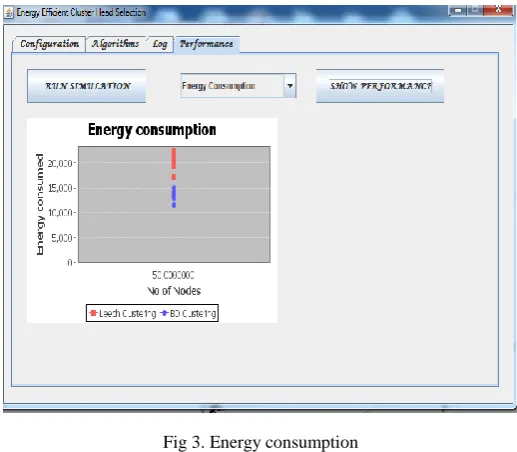This screenshot has height=452, width=517.
Task: Select the Log tab
Action: point(160,44)
